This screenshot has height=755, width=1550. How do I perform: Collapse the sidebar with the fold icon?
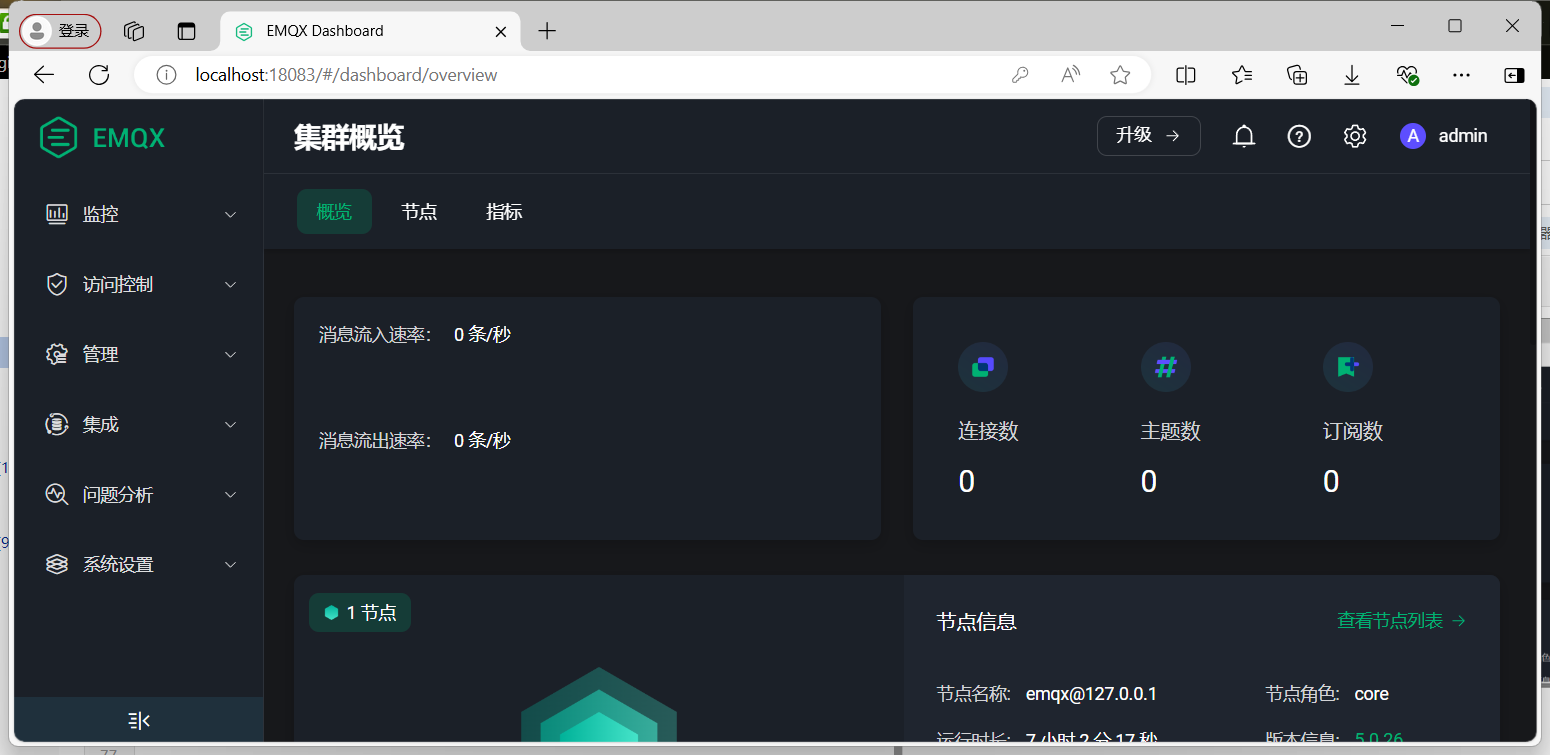pyautogui.click(x=139, y=720)
